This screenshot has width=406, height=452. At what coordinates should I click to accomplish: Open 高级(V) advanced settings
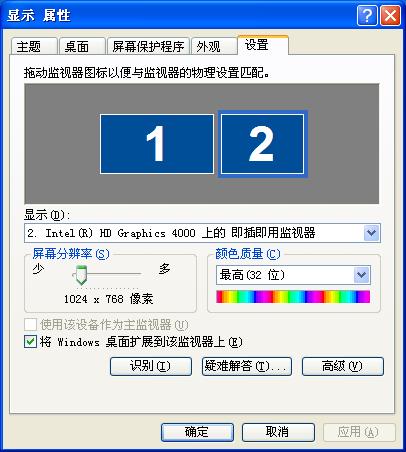click(343, 366)
